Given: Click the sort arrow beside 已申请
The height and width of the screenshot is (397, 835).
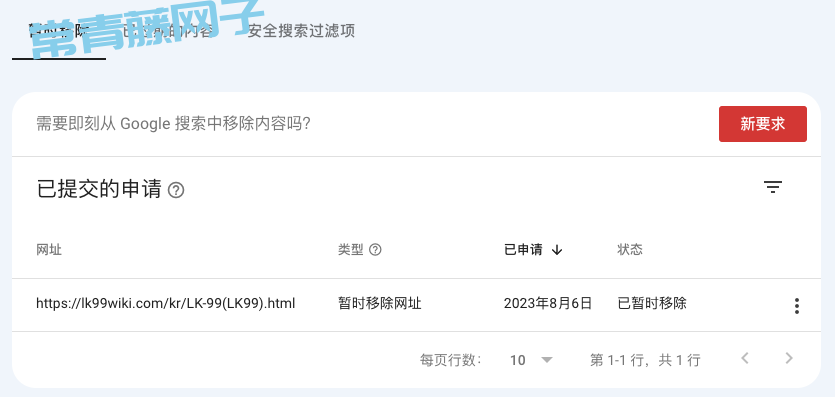Looking at the screenshot, I should click(556, 250).
